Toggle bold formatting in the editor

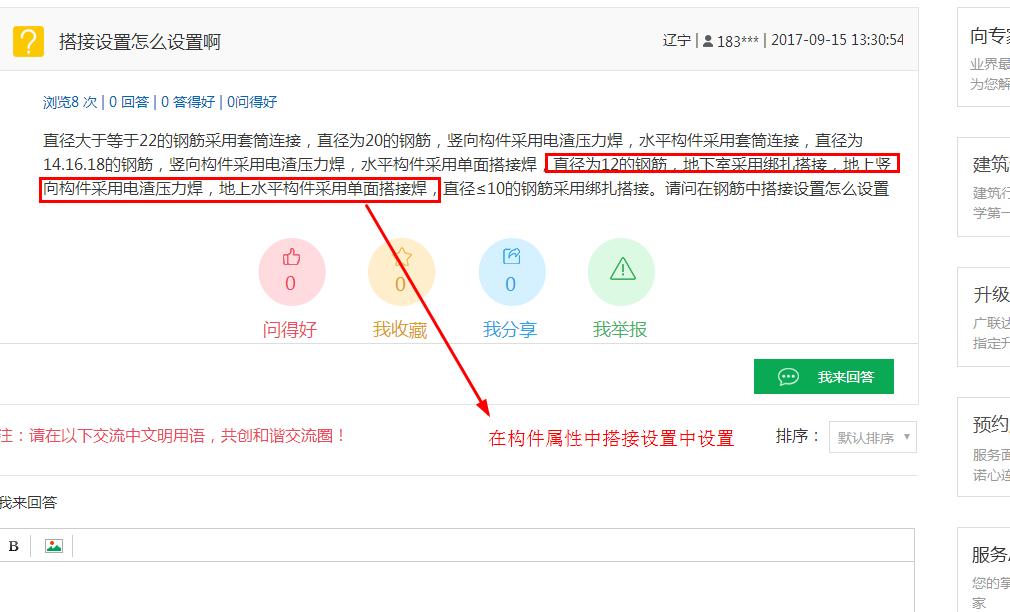coord(14,546)
